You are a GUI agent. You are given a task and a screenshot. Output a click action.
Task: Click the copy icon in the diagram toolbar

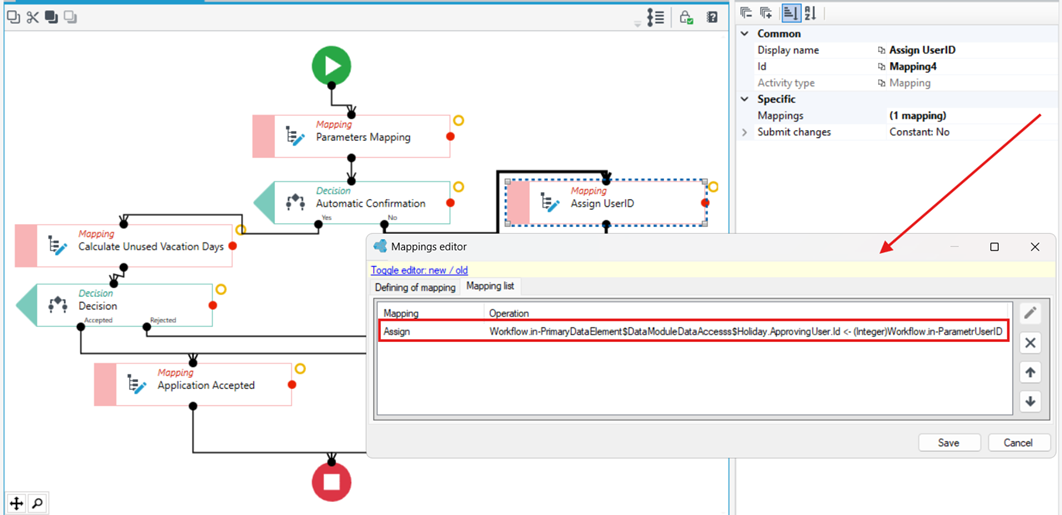(12, 18)
